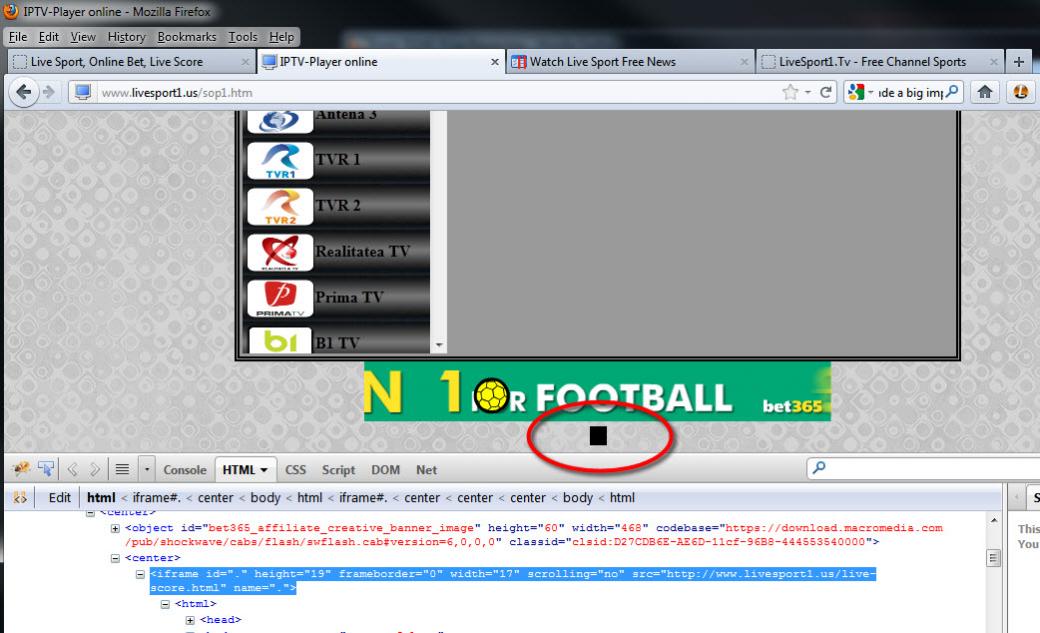
Task: Click the Firebug panel back arrow
Action: (x=72, y=470)
